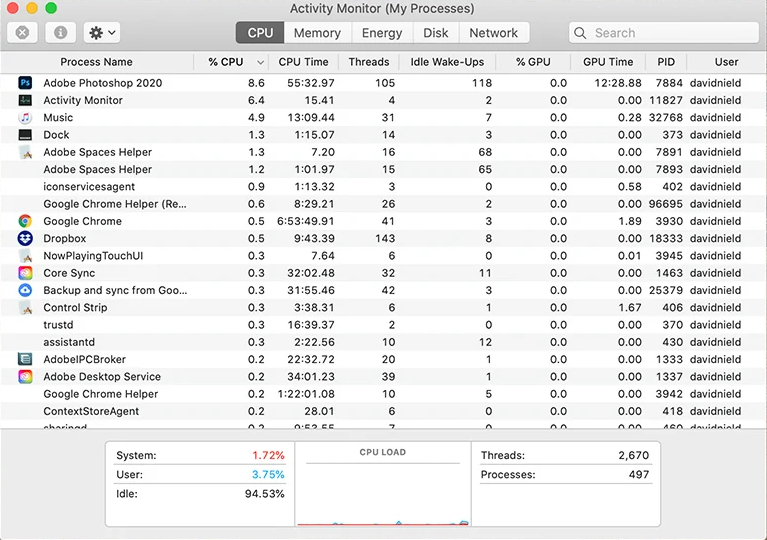This screenshot has height=540, width=767.
Task: Sort by Idle Wake-Ups column
Action: (x=447, y=62)
